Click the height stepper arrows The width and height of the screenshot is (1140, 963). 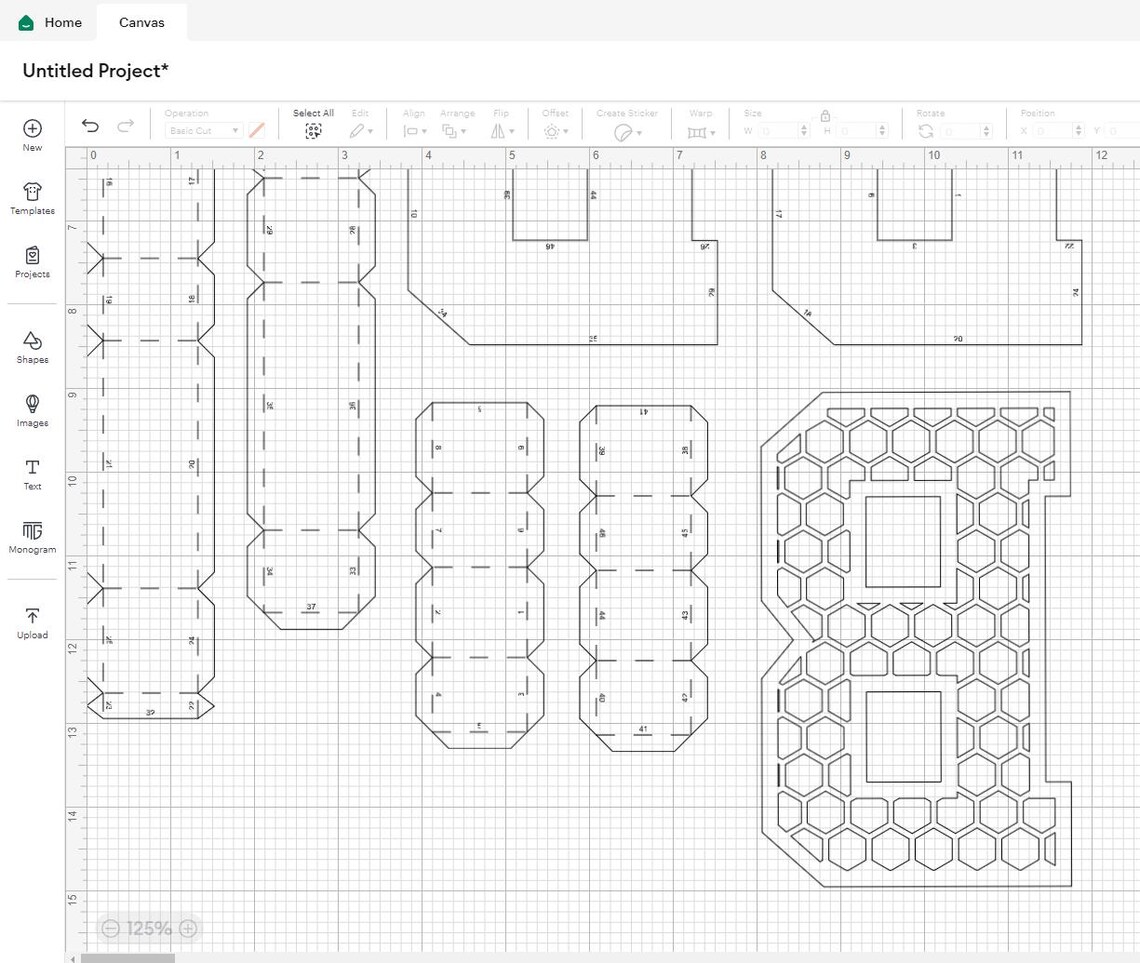coord(883,131)
